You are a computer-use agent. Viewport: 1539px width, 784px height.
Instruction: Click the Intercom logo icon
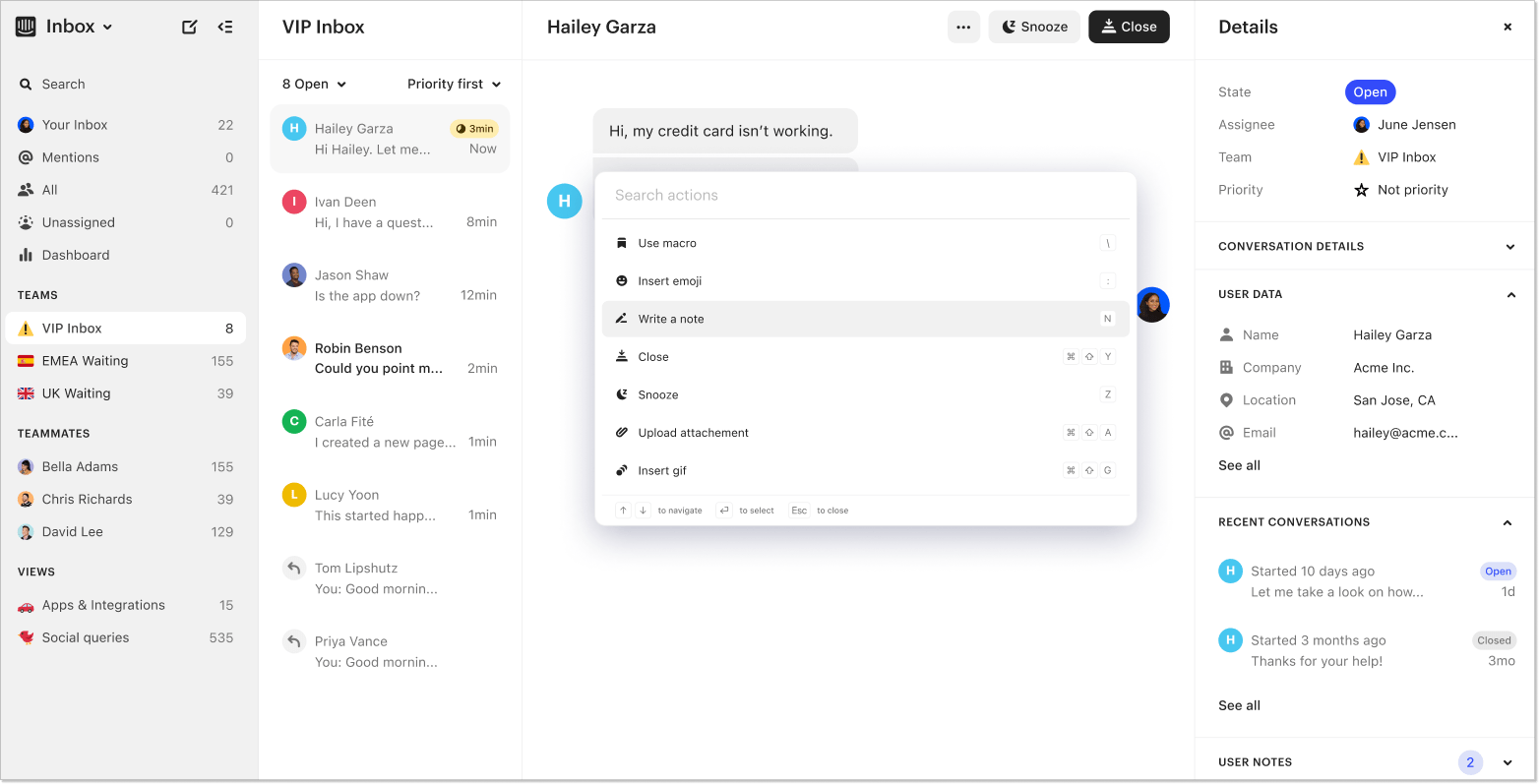26,27
